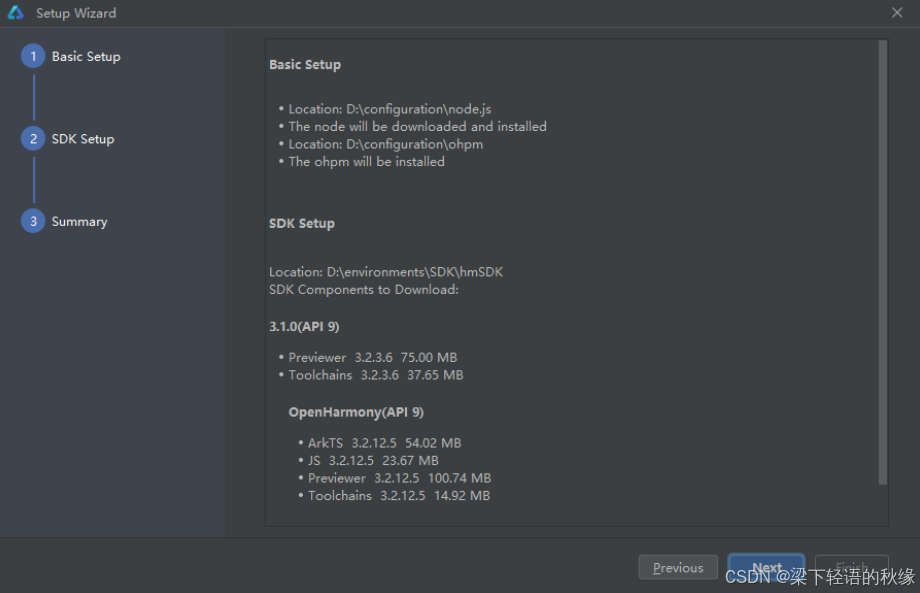Click 'The node will be downloaded and installed'
This screenshot has width=920, height=593.
pyautogui.click(x=417, y=127)
